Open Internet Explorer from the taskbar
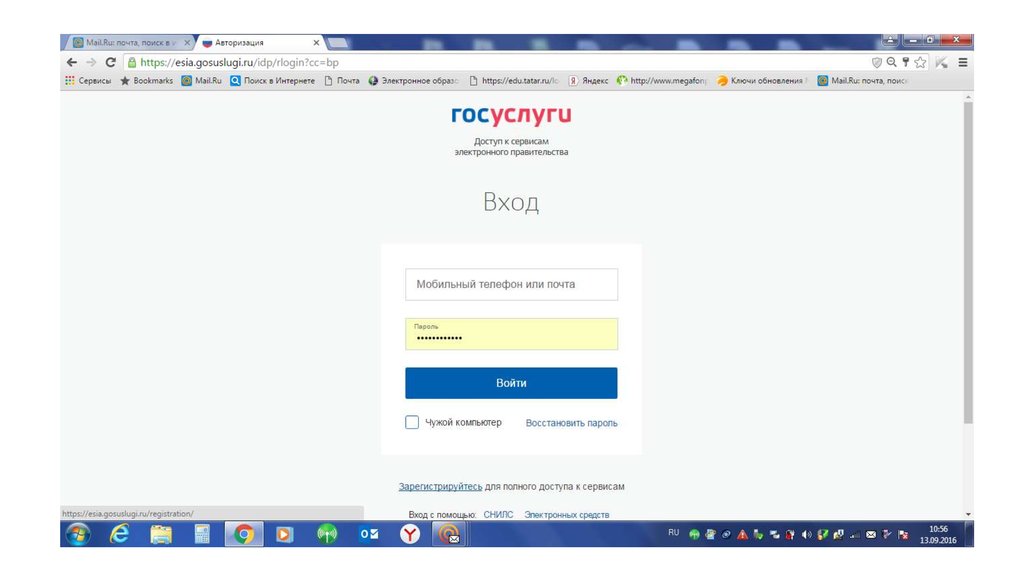This screenshot has width=1024, height=574. pos(119,535)
